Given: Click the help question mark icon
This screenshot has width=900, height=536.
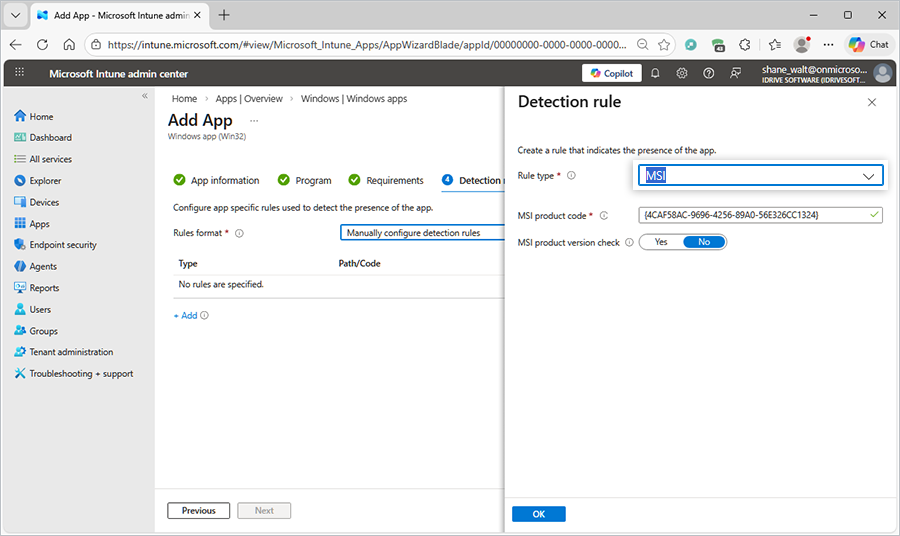Looking at the screenshot, I should coord(709,73).
